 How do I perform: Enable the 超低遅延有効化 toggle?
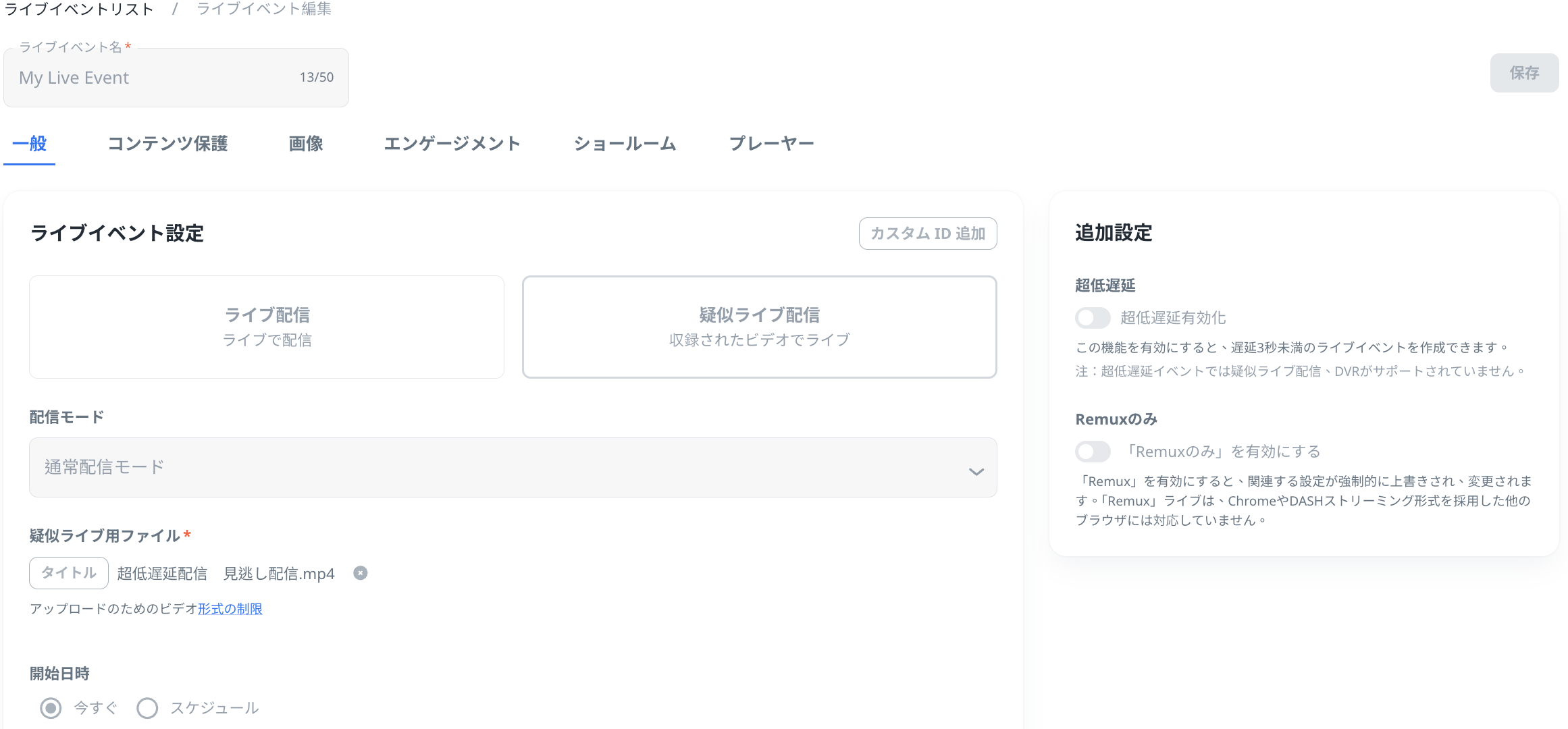coord(1093,318)
